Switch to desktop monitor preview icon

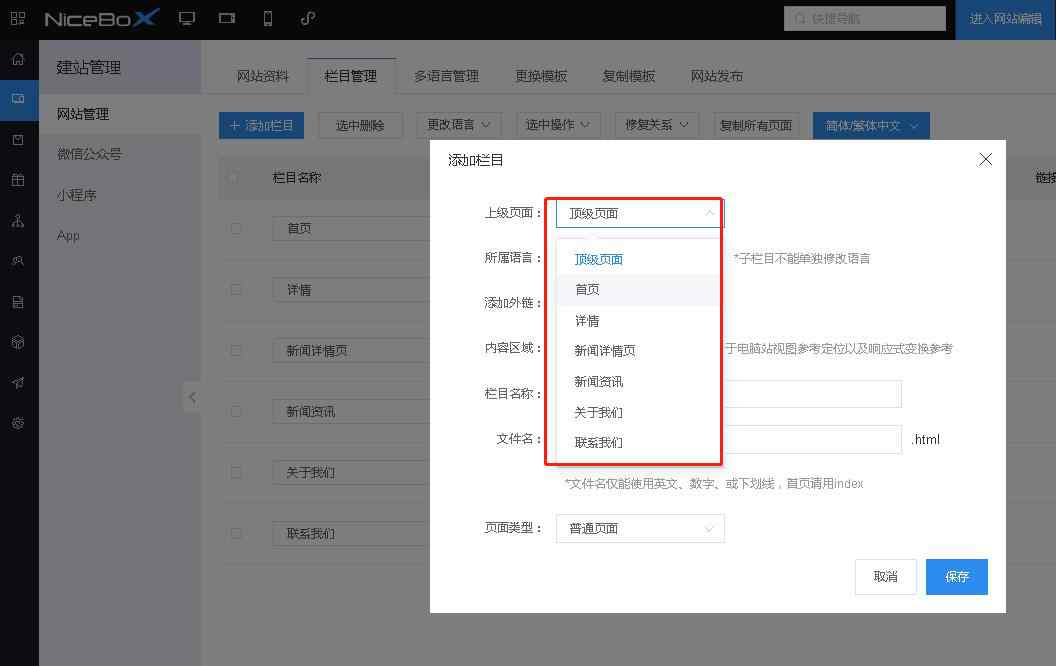pos(187,19)
